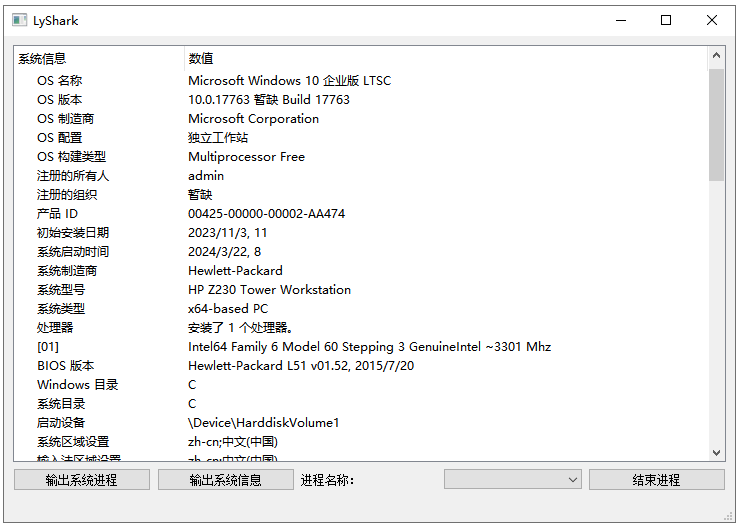Close the LyShark window
741x528 pixels.
712,20
